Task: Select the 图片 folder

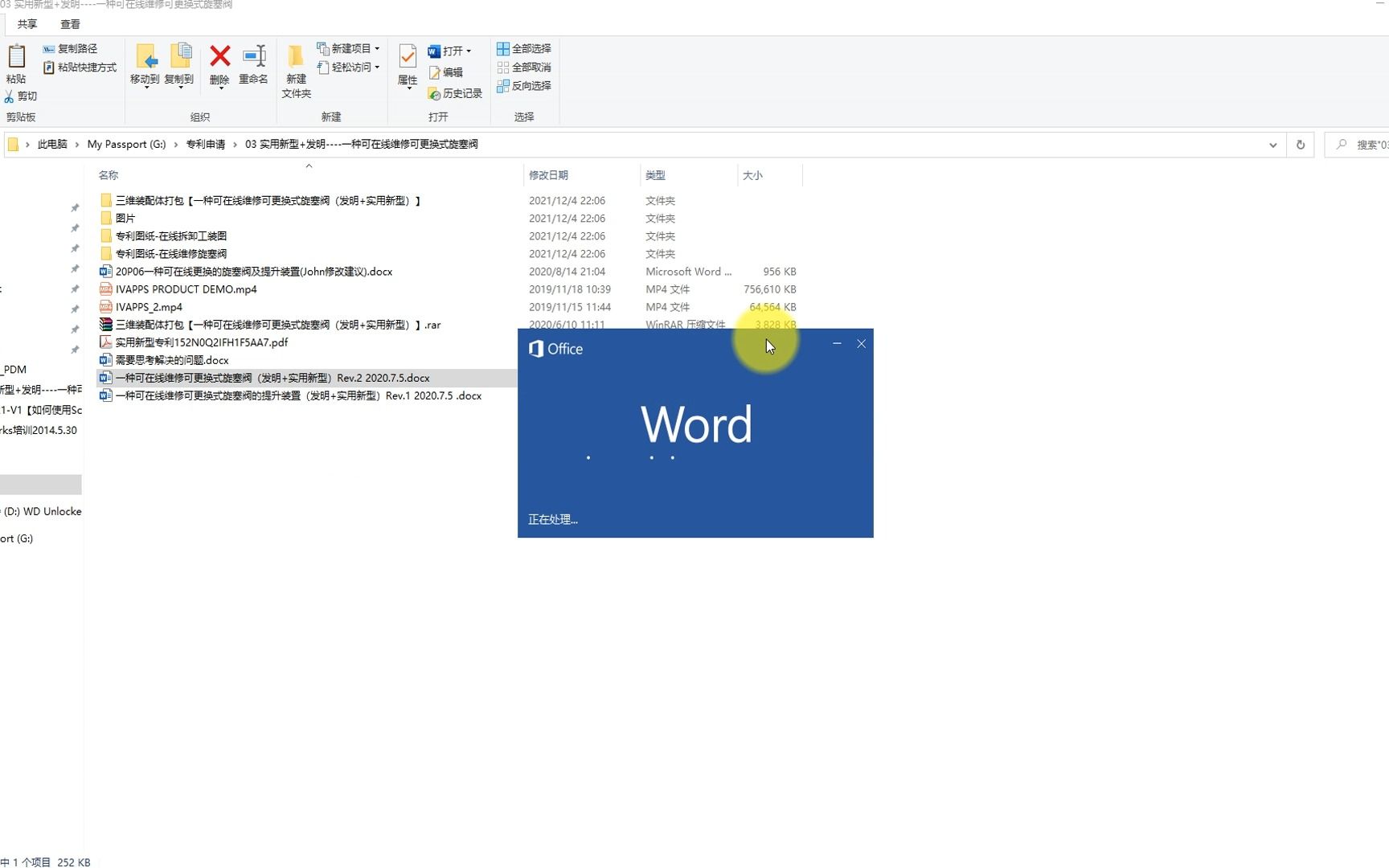Action: click(125, 219)
